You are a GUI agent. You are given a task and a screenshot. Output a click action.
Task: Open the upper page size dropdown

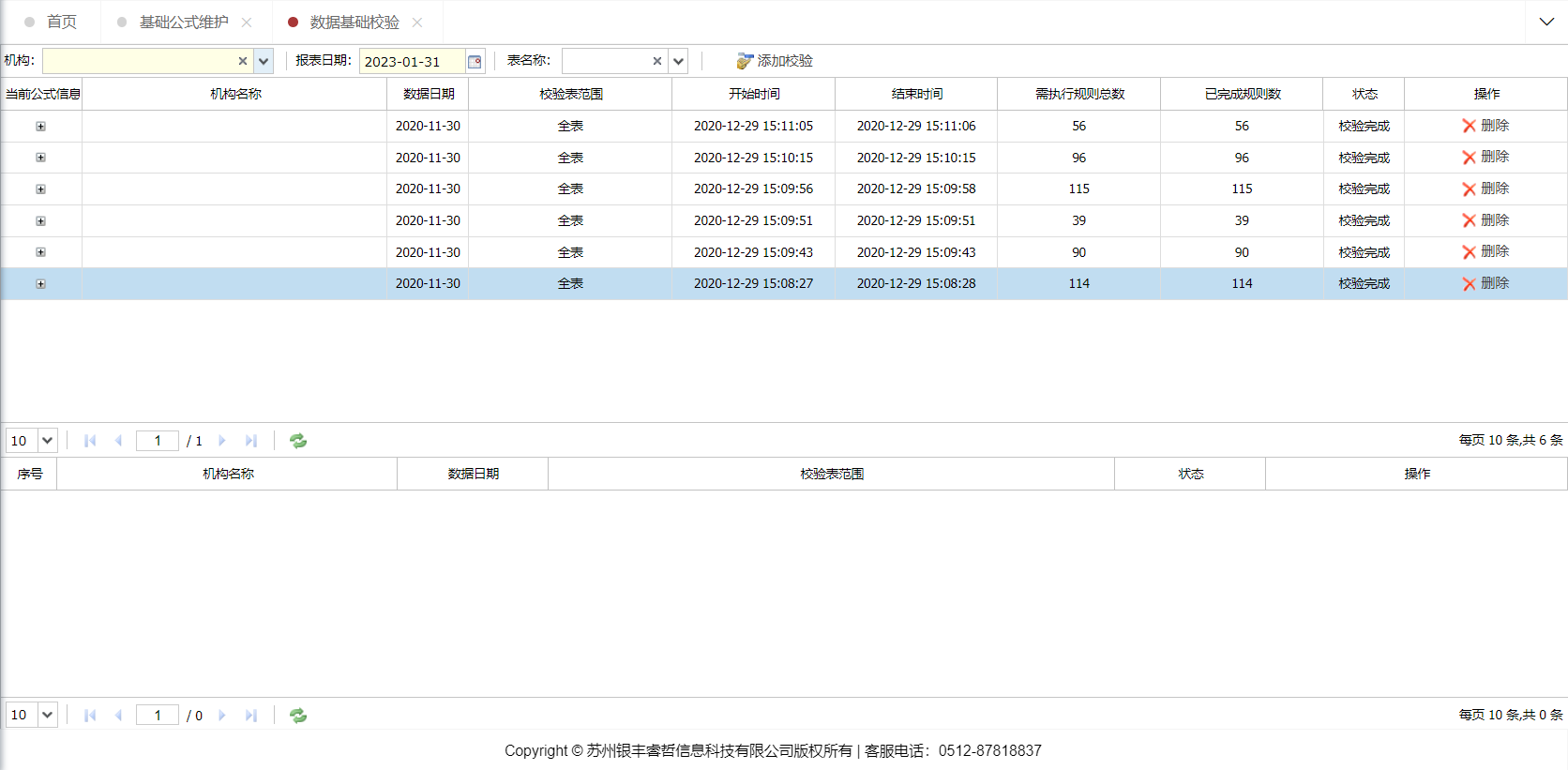[47, 441]
